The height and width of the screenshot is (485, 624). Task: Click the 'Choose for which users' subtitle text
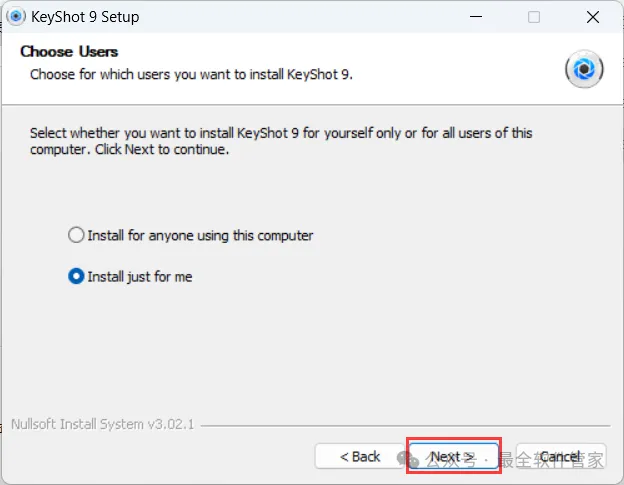tap(191, 74)
